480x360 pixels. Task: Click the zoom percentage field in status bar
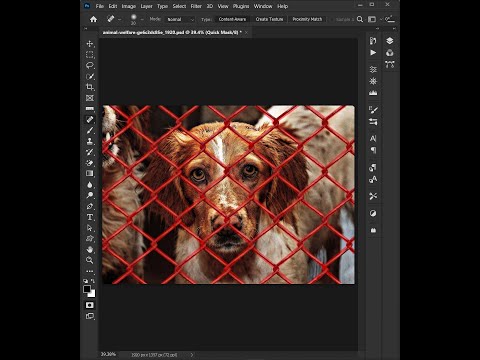[109, 354]
